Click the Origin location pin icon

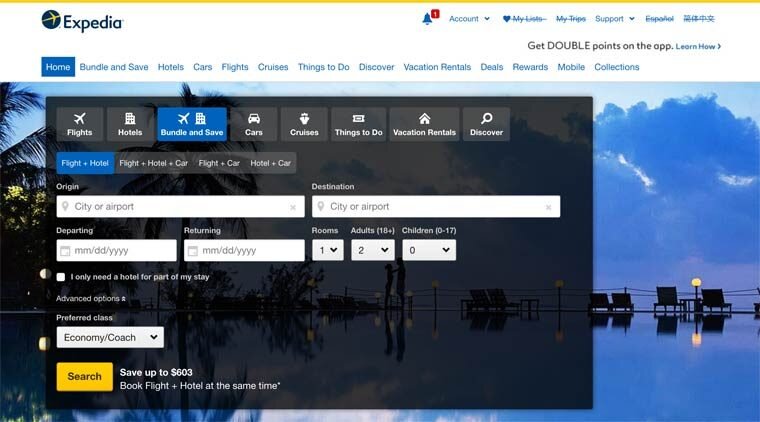pyautogui.click(x=65, y=206)
